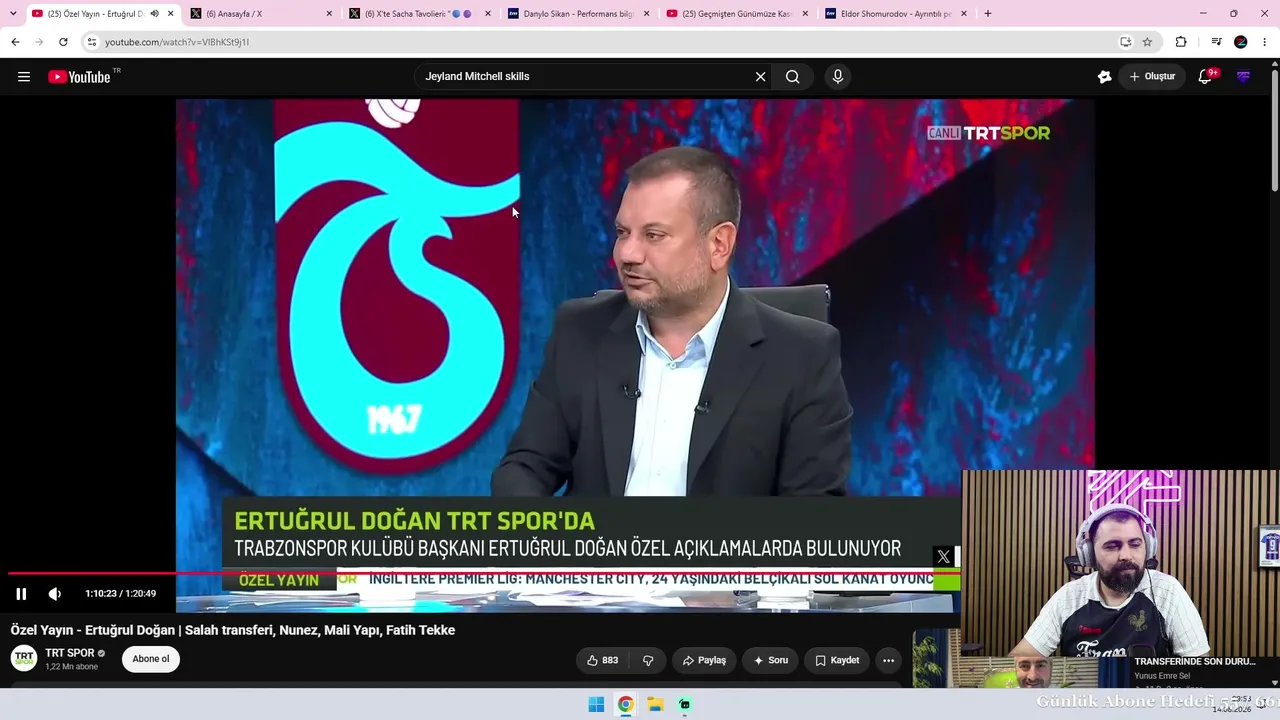Open the green app icon on taskbar

point(684,704)
